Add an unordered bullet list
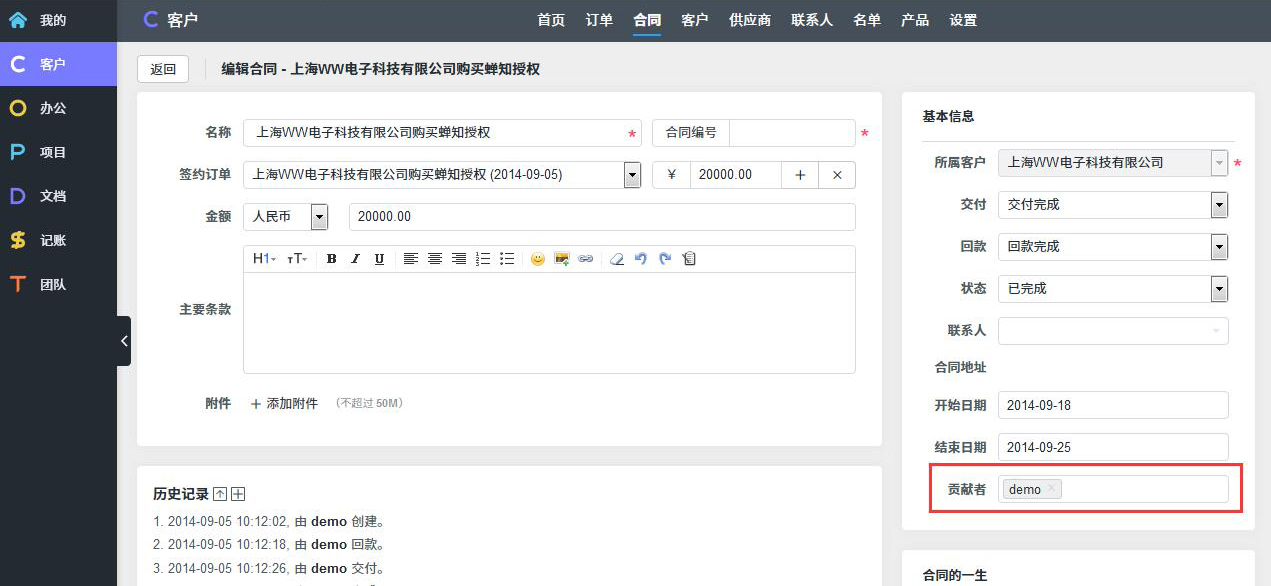Image resolution: width=1271 pixels, height=586 pixels. point(507,259)
